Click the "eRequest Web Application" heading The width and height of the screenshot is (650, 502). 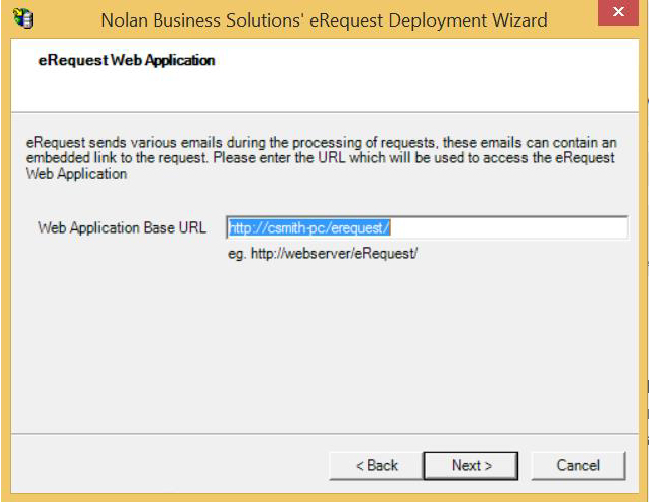pos(127,61)
